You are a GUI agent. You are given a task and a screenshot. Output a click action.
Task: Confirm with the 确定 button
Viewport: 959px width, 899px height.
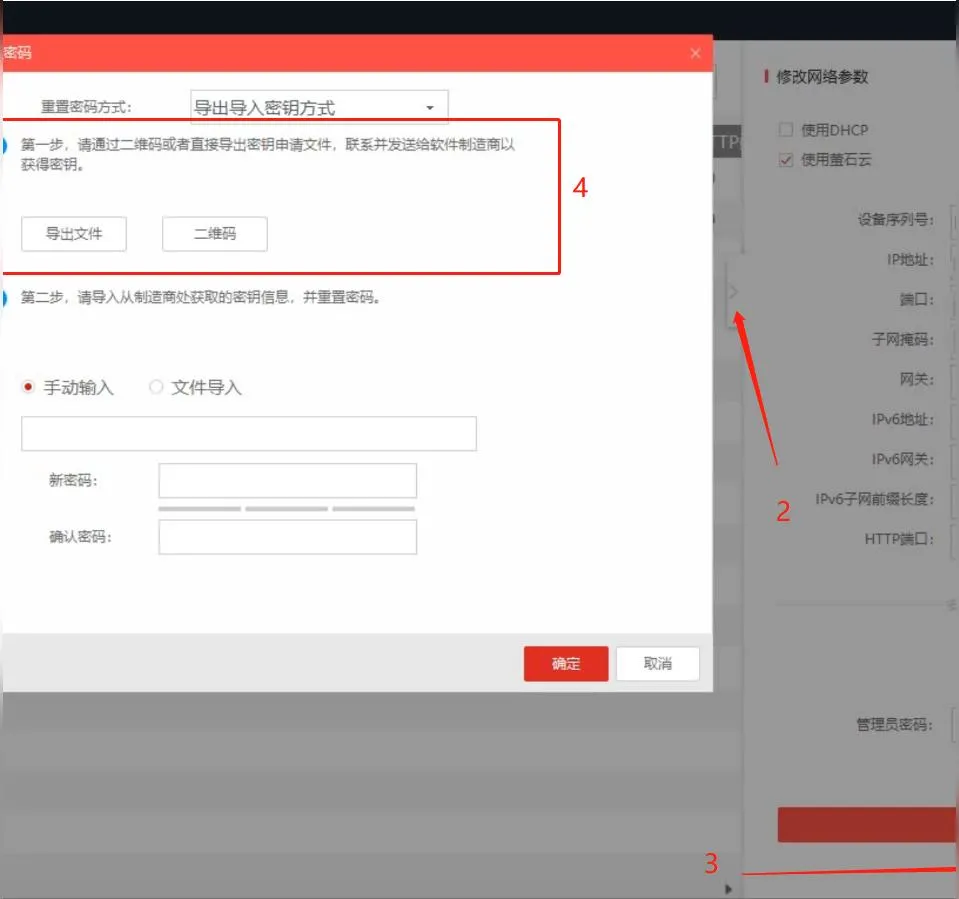(x=566, y=664)
